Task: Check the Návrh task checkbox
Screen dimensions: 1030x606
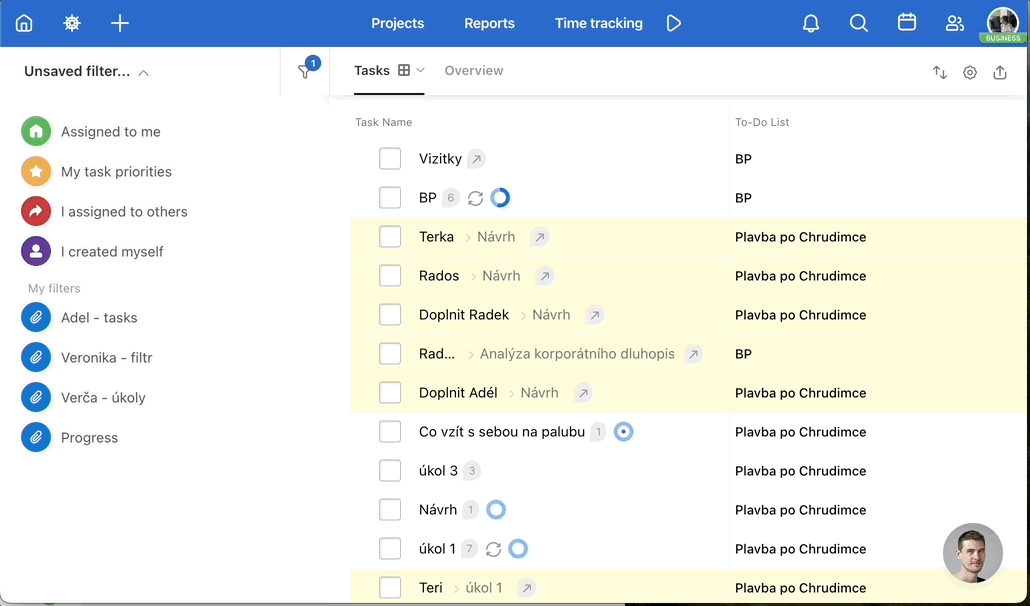Action: [x=390, y=509]
